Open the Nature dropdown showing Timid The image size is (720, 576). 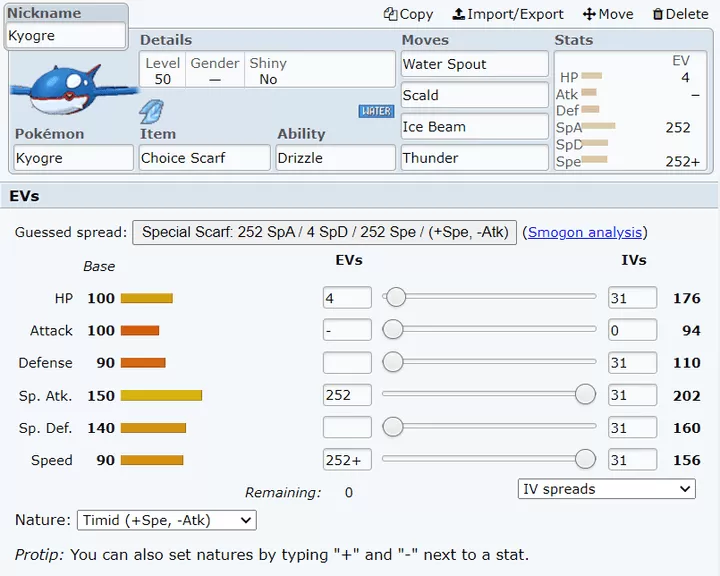point(167,520)
